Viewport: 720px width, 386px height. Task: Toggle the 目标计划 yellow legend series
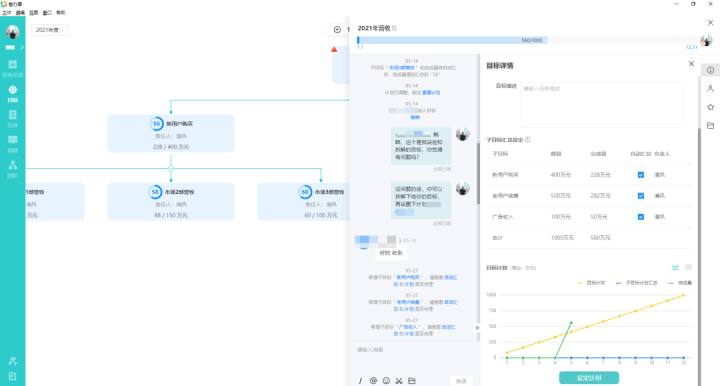pyautogui.click(x=591, y=283)
